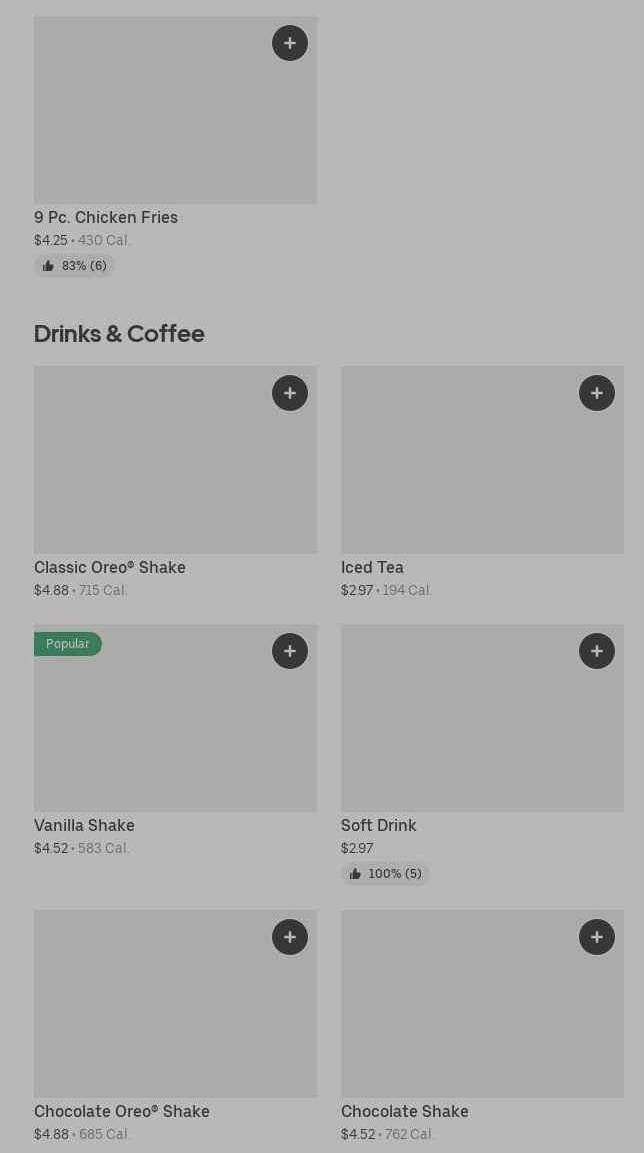Add Vanilla Shake with plus icon
Viewport: 644px width, 1153px height.
(290, 651)
